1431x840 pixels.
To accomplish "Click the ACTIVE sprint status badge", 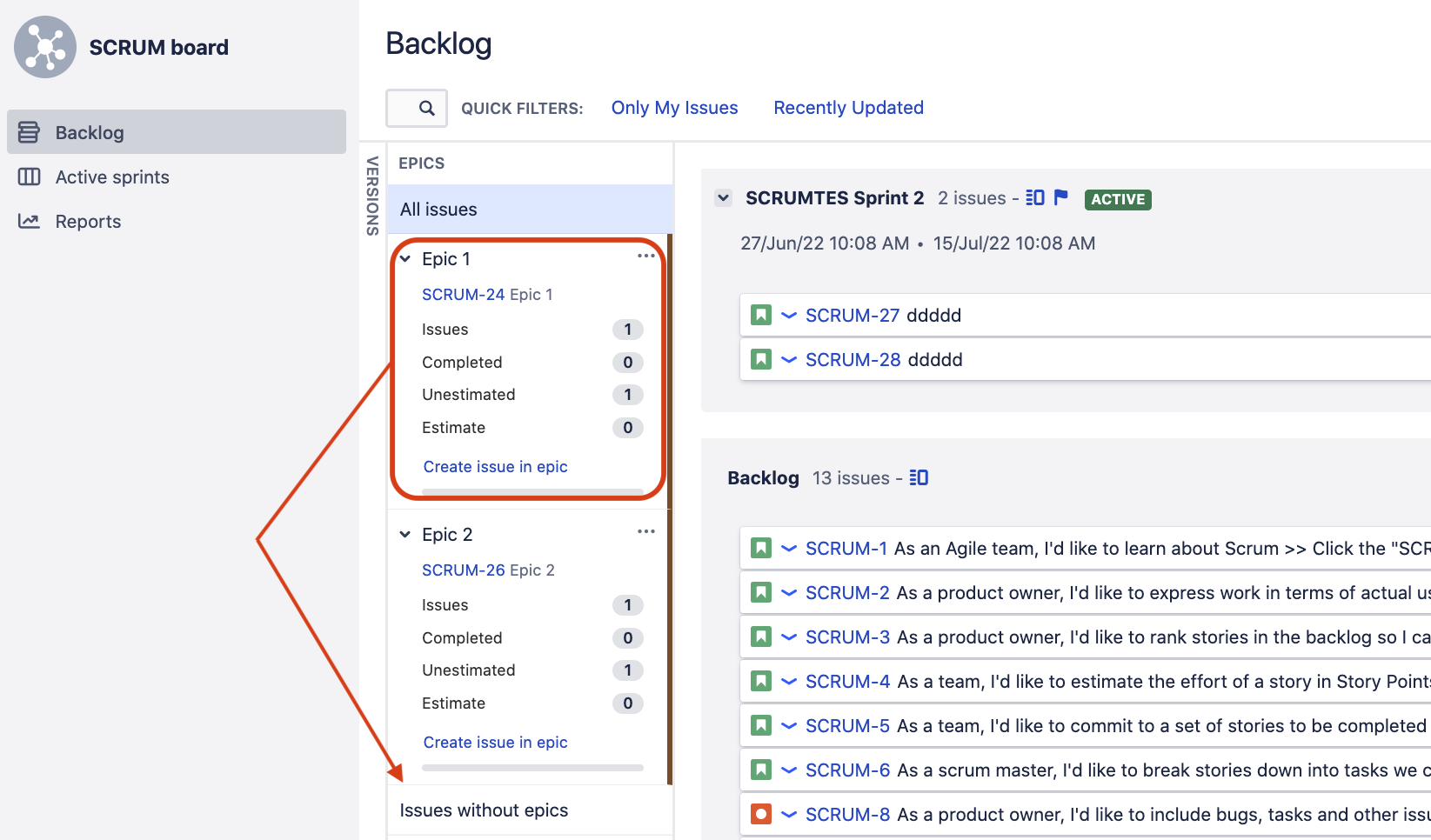I will tap(1118, 199).
